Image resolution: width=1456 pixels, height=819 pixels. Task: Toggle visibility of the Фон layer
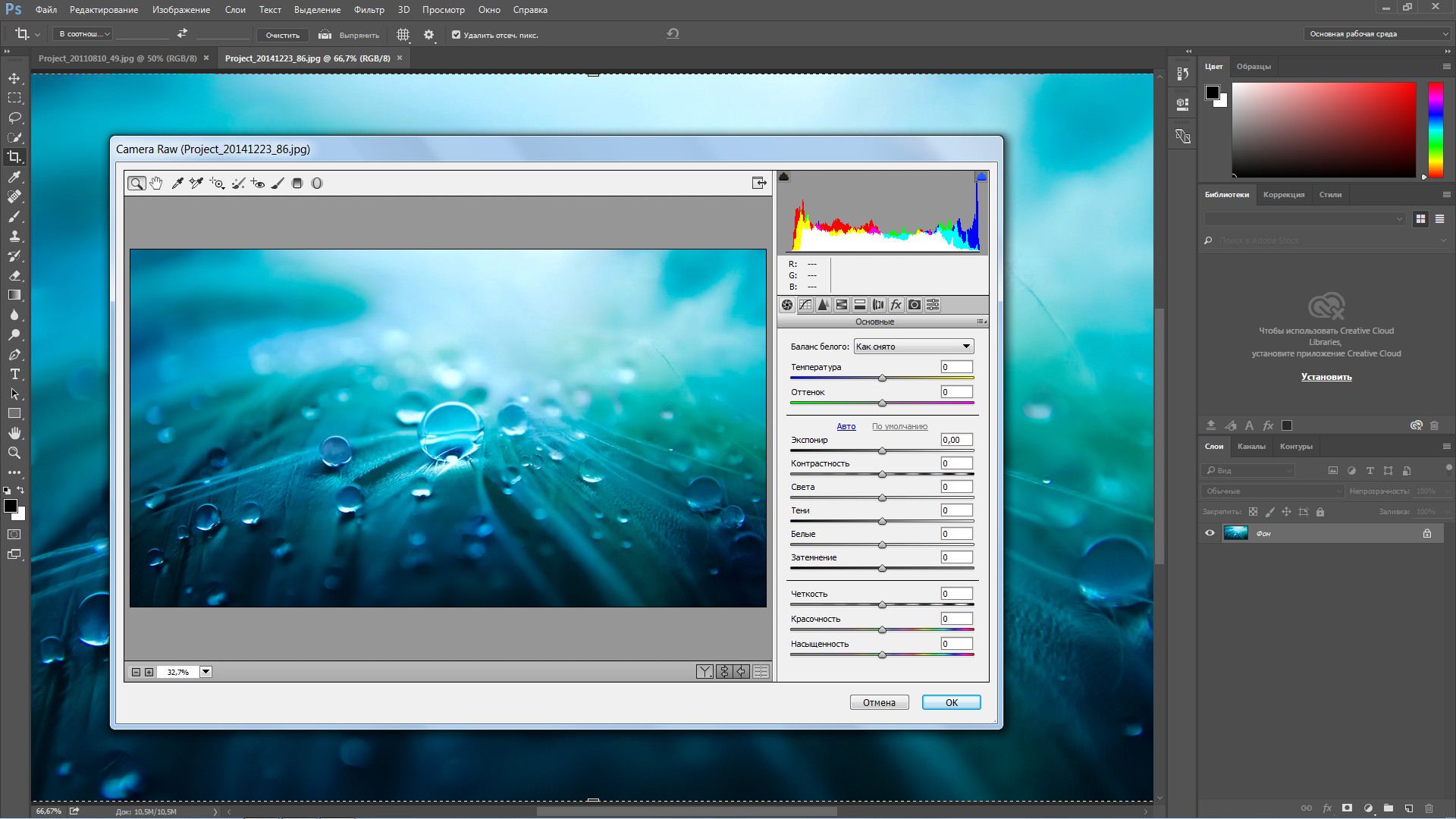point(1210,533)
